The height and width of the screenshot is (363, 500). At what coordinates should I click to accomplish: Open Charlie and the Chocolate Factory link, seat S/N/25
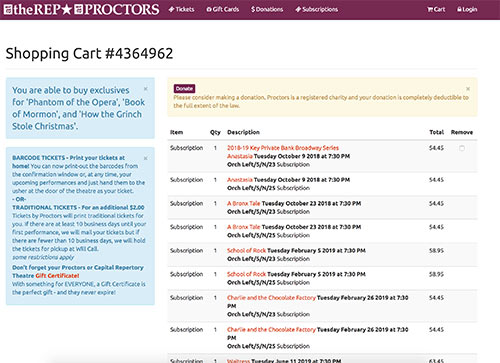[271, 330]
